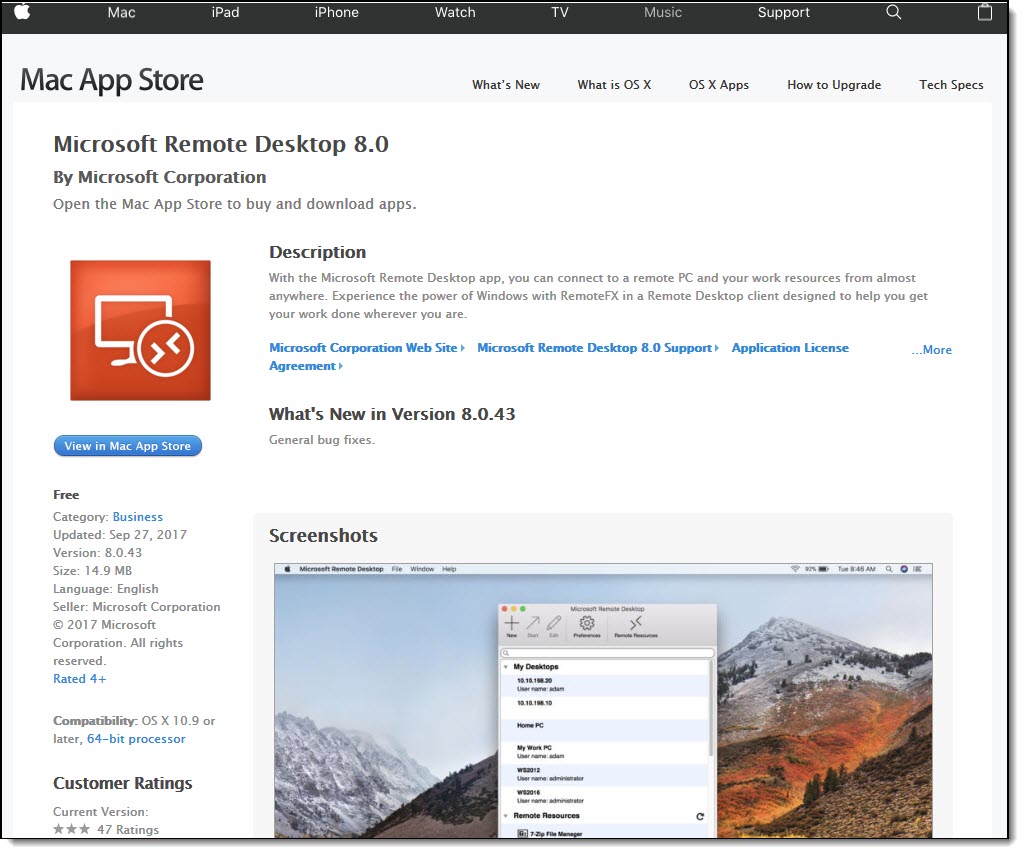Collapse My Desktops triangle in screenshot
This screenshot has height=854, width=1024.
[505, 667]
